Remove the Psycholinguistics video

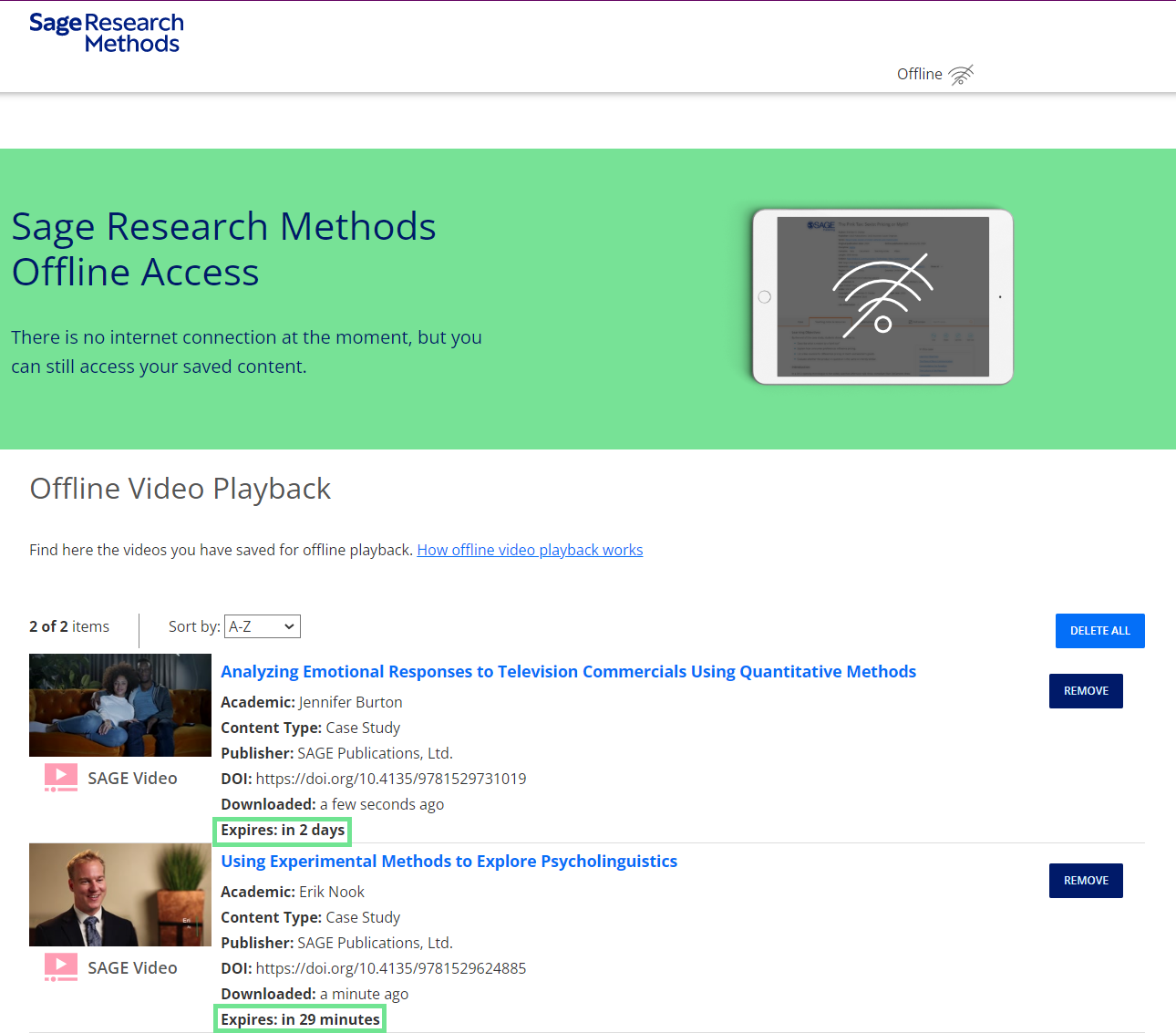click(x=1085, y=881)
